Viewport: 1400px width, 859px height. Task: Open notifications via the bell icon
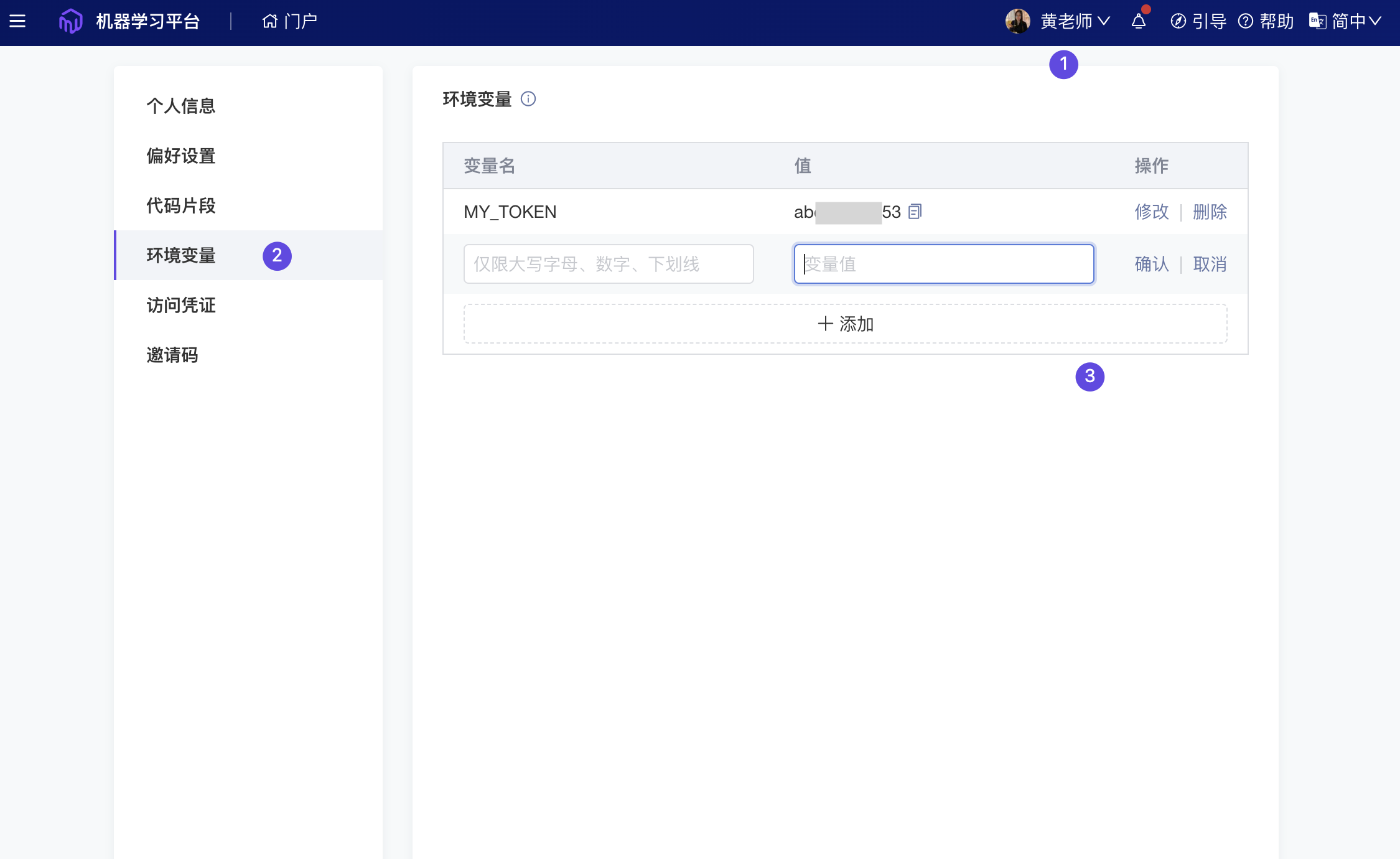click(x=1137, y=22)
